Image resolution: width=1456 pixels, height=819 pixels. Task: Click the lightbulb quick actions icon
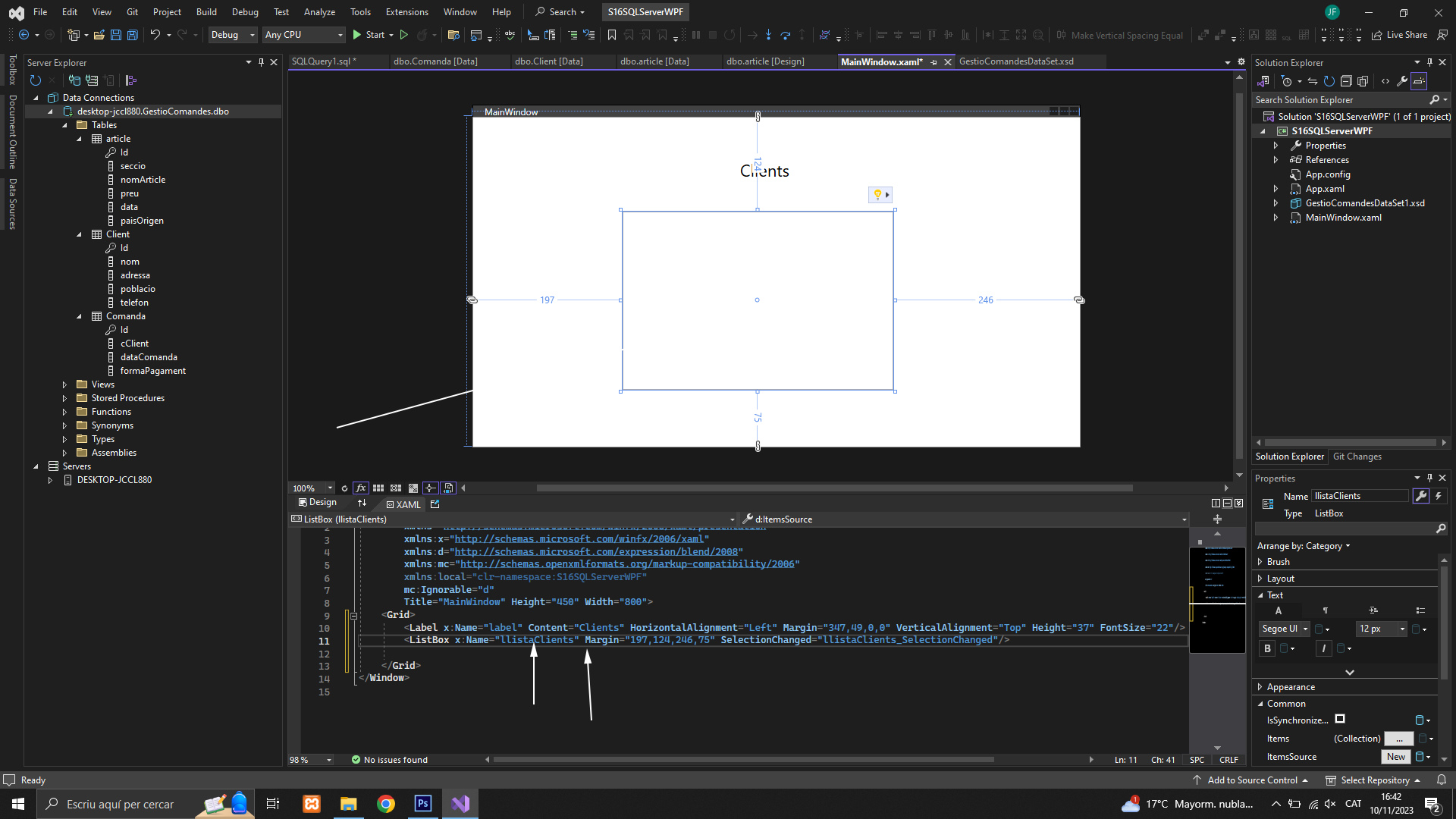(x=878, y=195)
